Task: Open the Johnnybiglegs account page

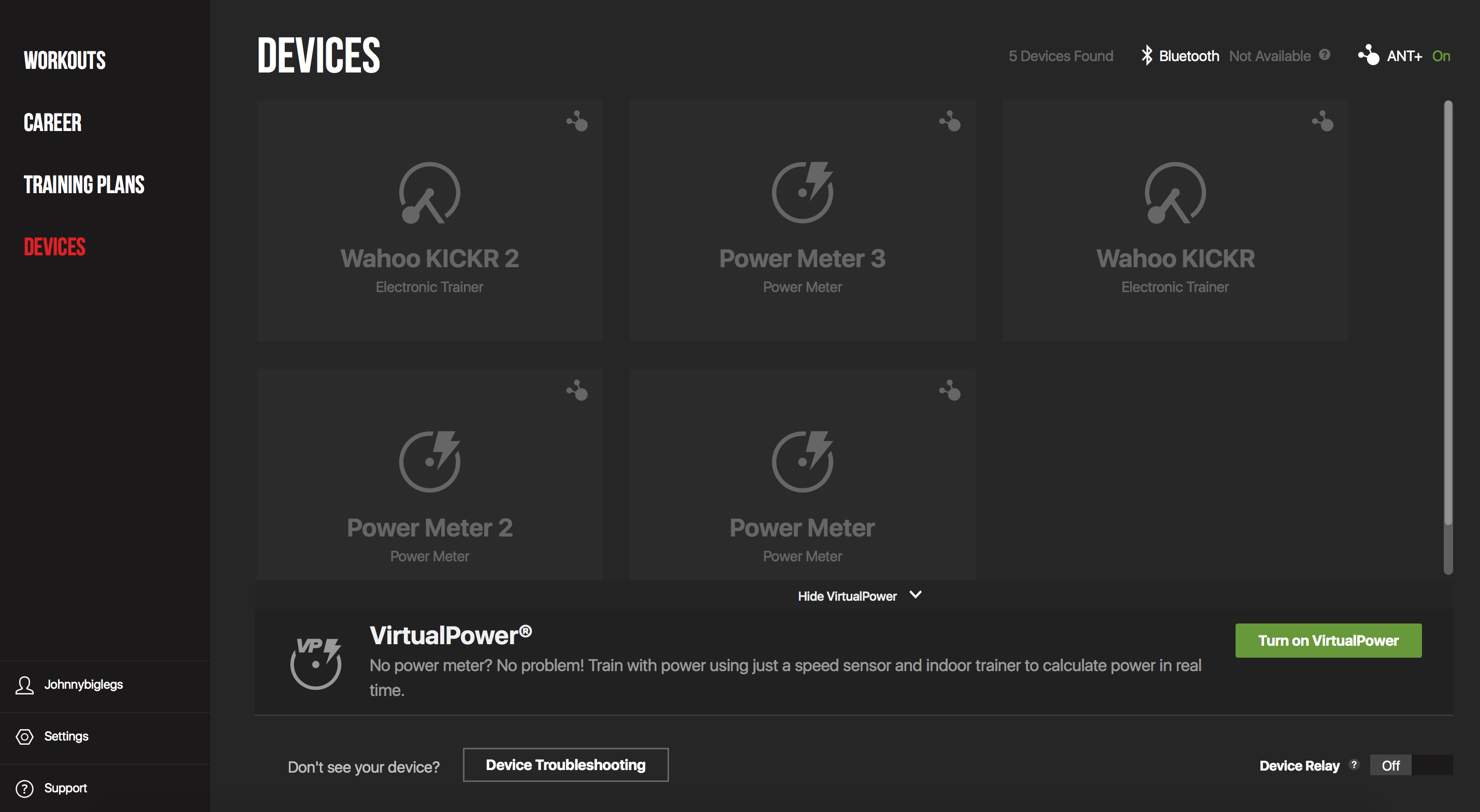Action: (x=83, y=685)
